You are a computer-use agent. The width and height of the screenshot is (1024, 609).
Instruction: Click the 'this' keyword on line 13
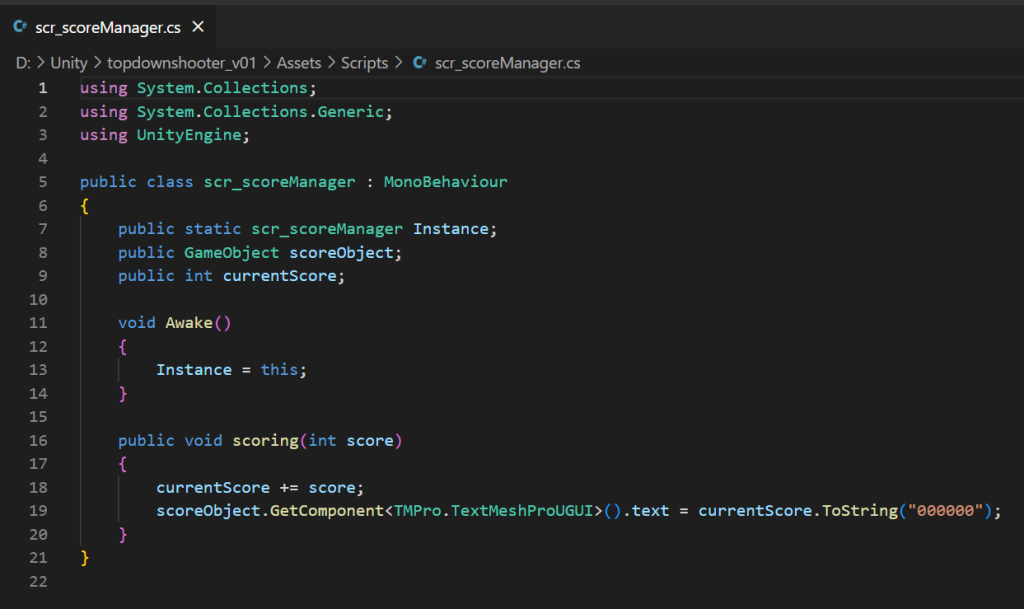point(279,370)
